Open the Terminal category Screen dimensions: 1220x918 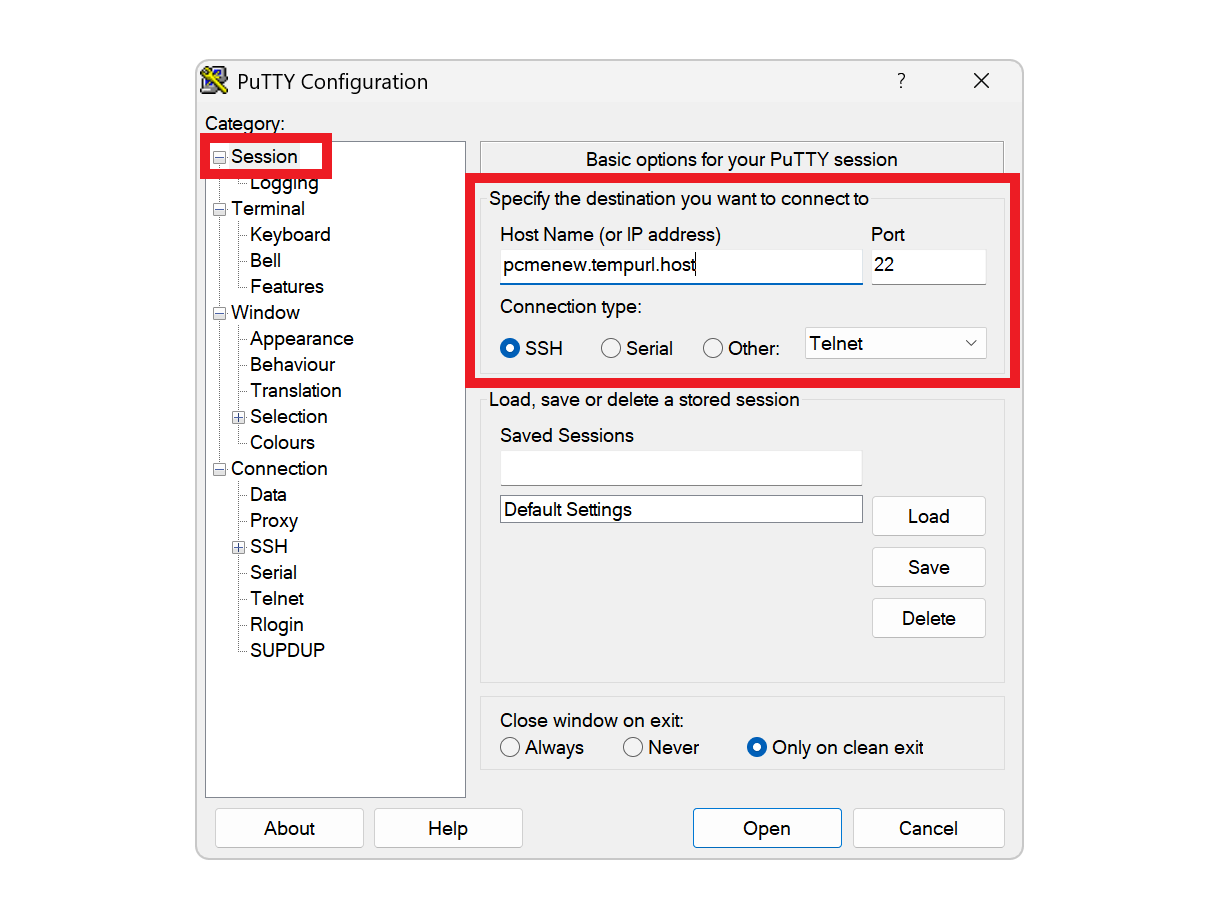click(x=268, y=208)
